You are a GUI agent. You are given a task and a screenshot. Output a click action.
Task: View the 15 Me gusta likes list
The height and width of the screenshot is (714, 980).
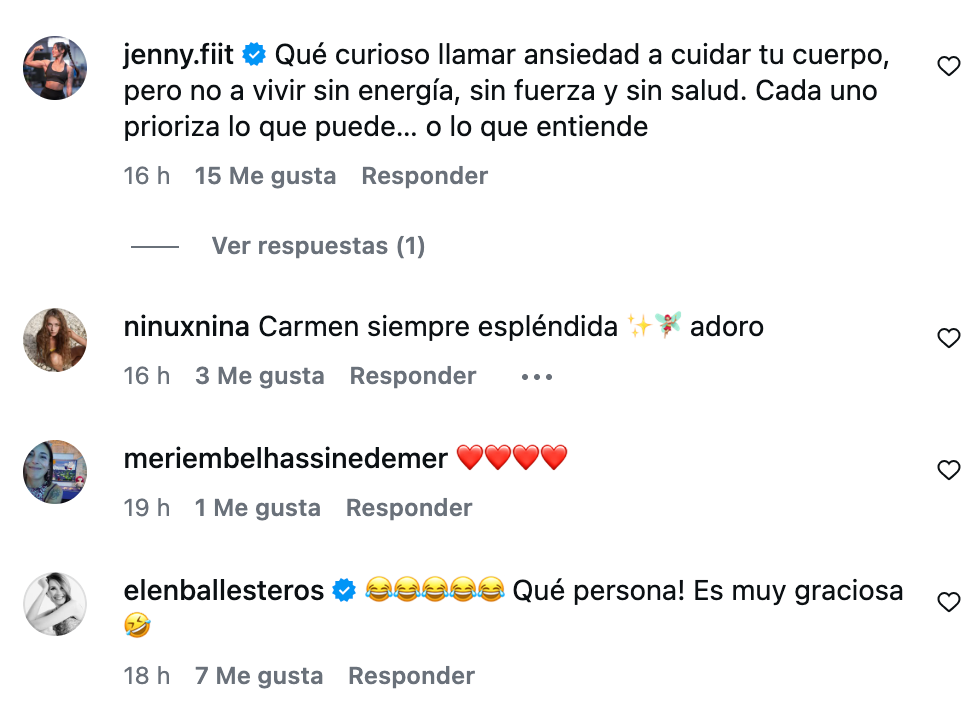[265, 176]
